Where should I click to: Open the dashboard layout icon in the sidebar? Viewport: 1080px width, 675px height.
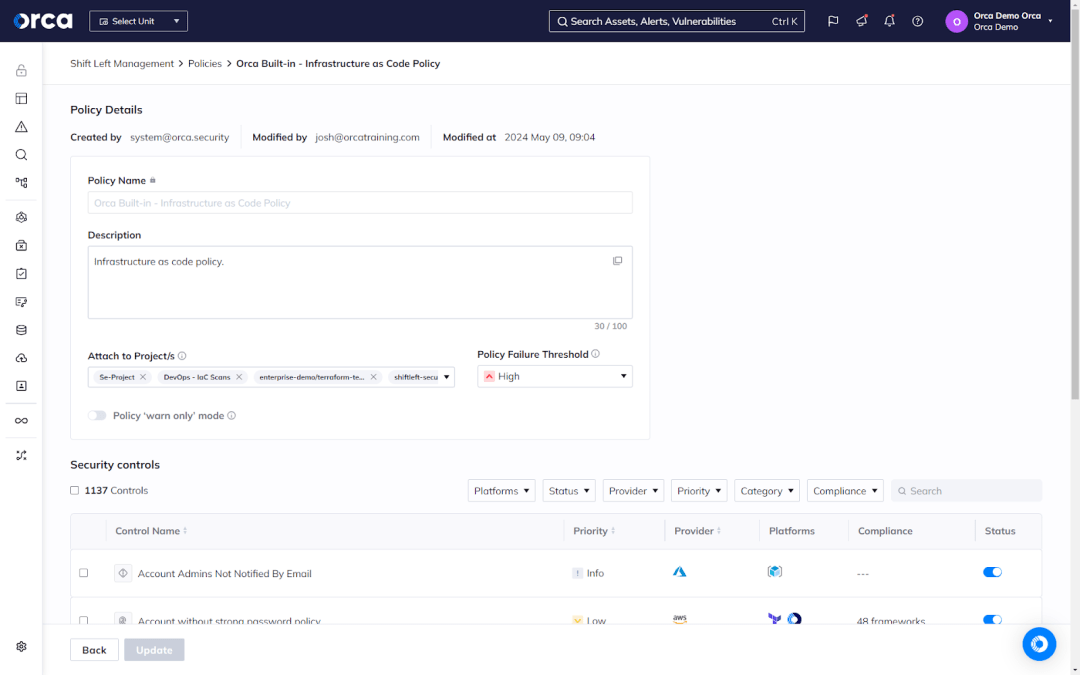(x=21, y=98)
